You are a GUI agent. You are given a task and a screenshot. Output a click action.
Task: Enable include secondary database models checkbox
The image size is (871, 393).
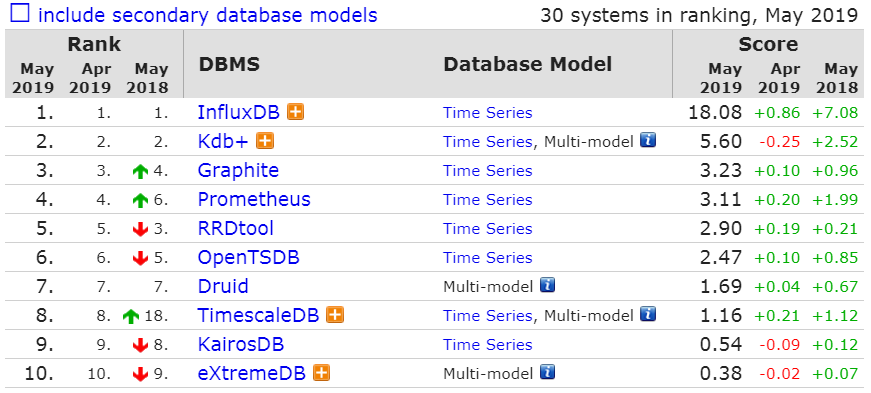[19, 13]
